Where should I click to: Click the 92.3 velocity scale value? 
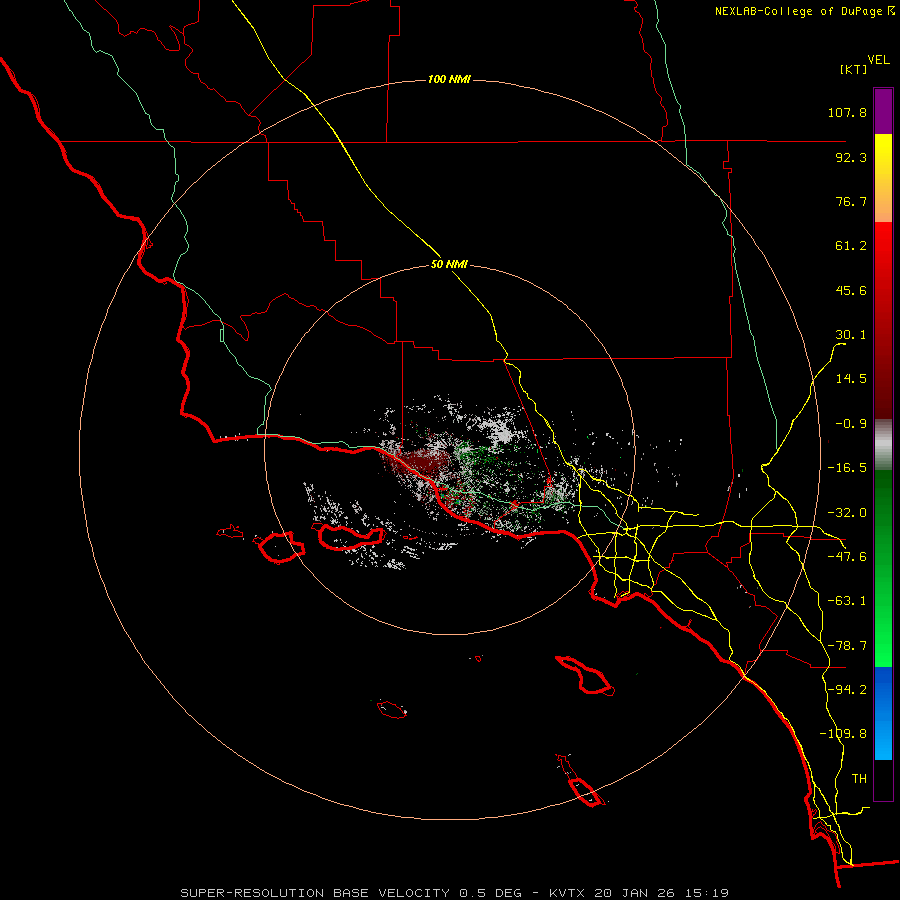tap(851, 157)
